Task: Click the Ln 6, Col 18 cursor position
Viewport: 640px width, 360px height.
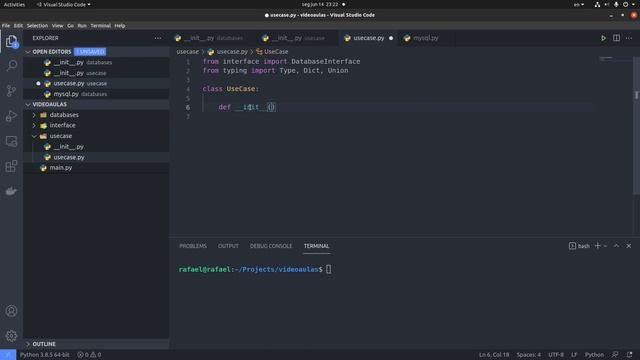Action: [x=494, y=355]
